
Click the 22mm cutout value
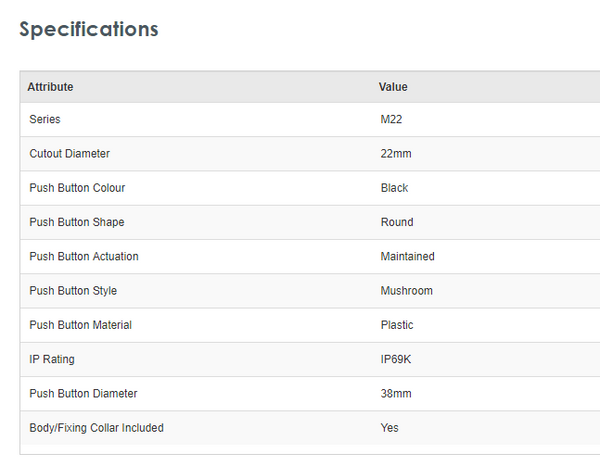click(x=396, y=154)
